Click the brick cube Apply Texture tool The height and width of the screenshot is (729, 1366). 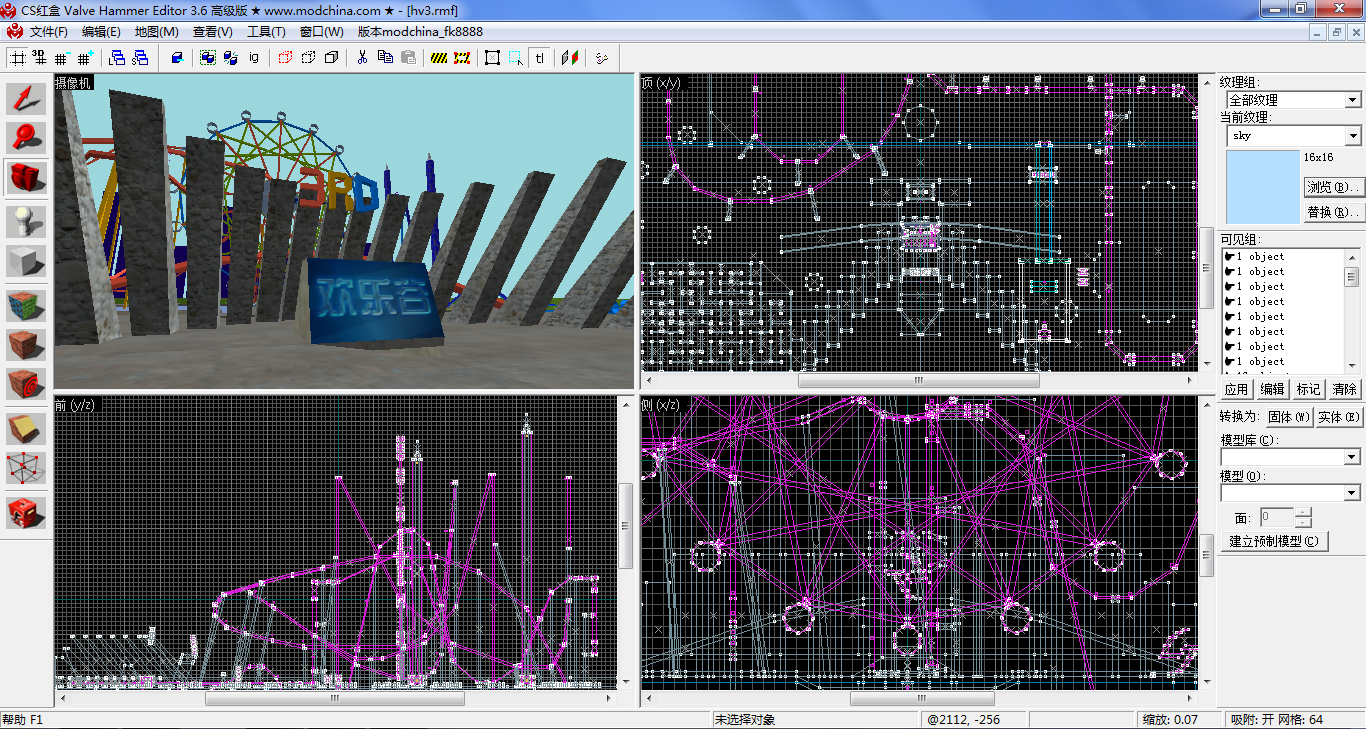point(26,344)
